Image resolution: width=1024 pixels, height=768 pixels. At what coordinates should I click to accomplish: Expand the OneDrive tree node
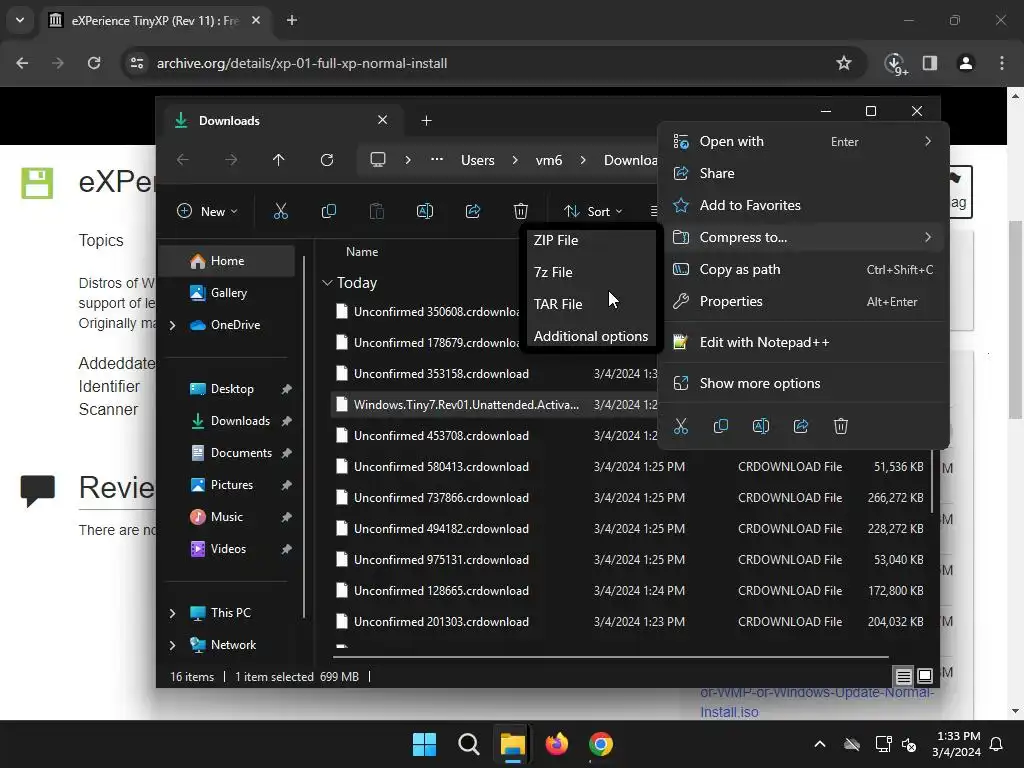(172, 325)
